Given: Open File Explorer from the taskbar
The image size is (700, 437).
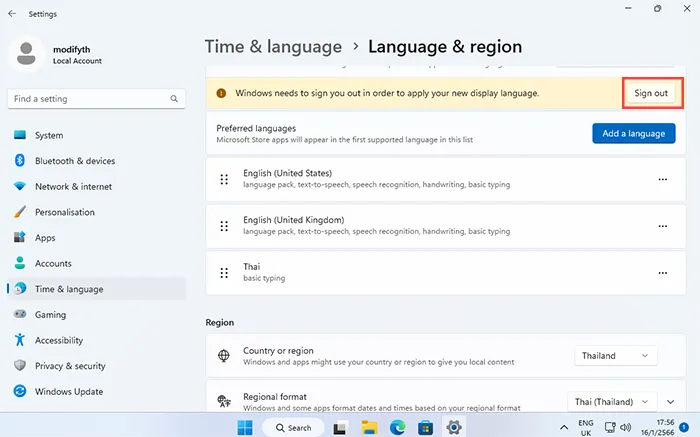Looking at the screenshot, I should click(369, 428).
